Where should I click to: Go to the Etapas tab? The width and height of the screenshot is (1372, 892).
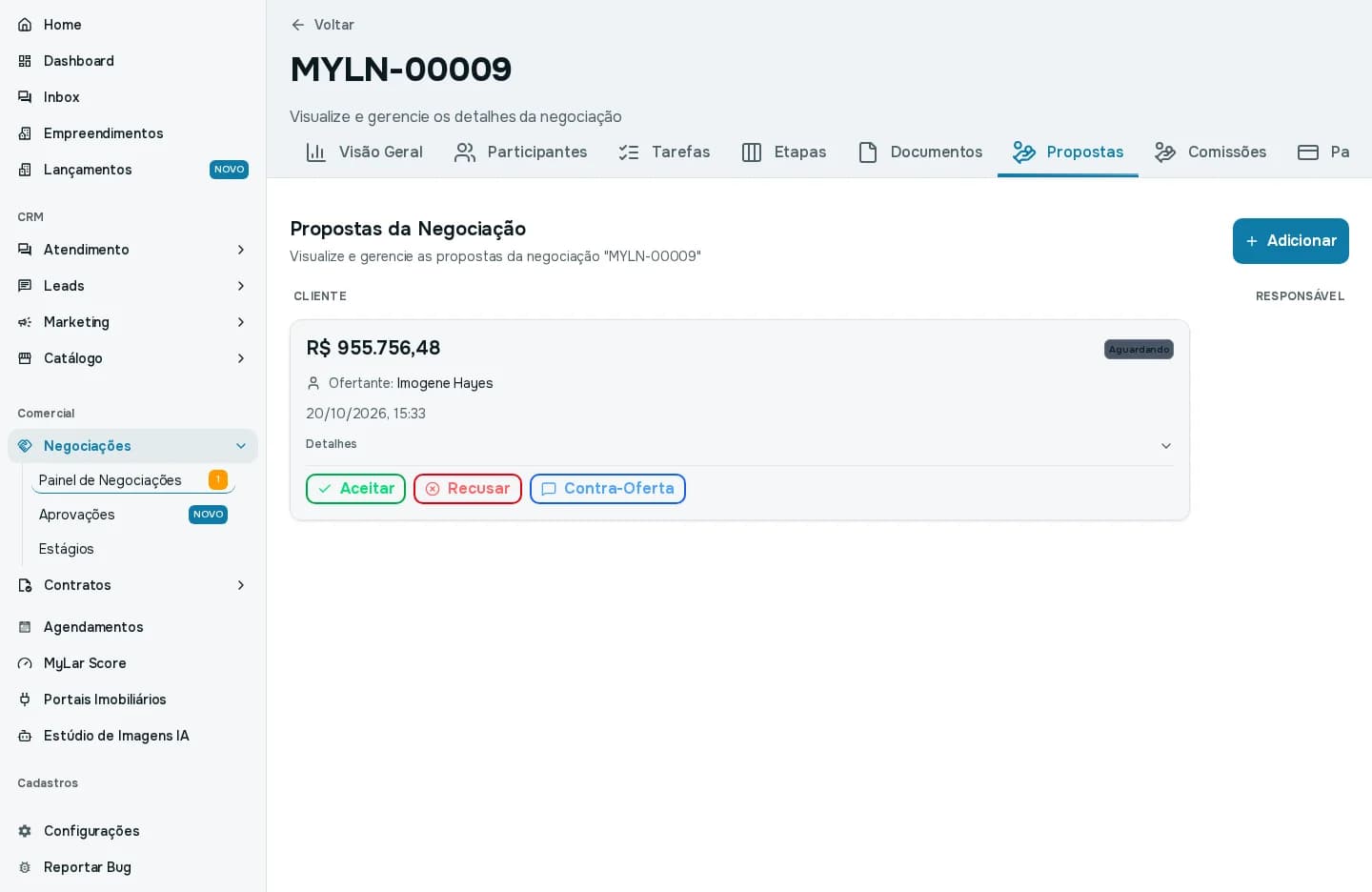(x=783, y=152)
